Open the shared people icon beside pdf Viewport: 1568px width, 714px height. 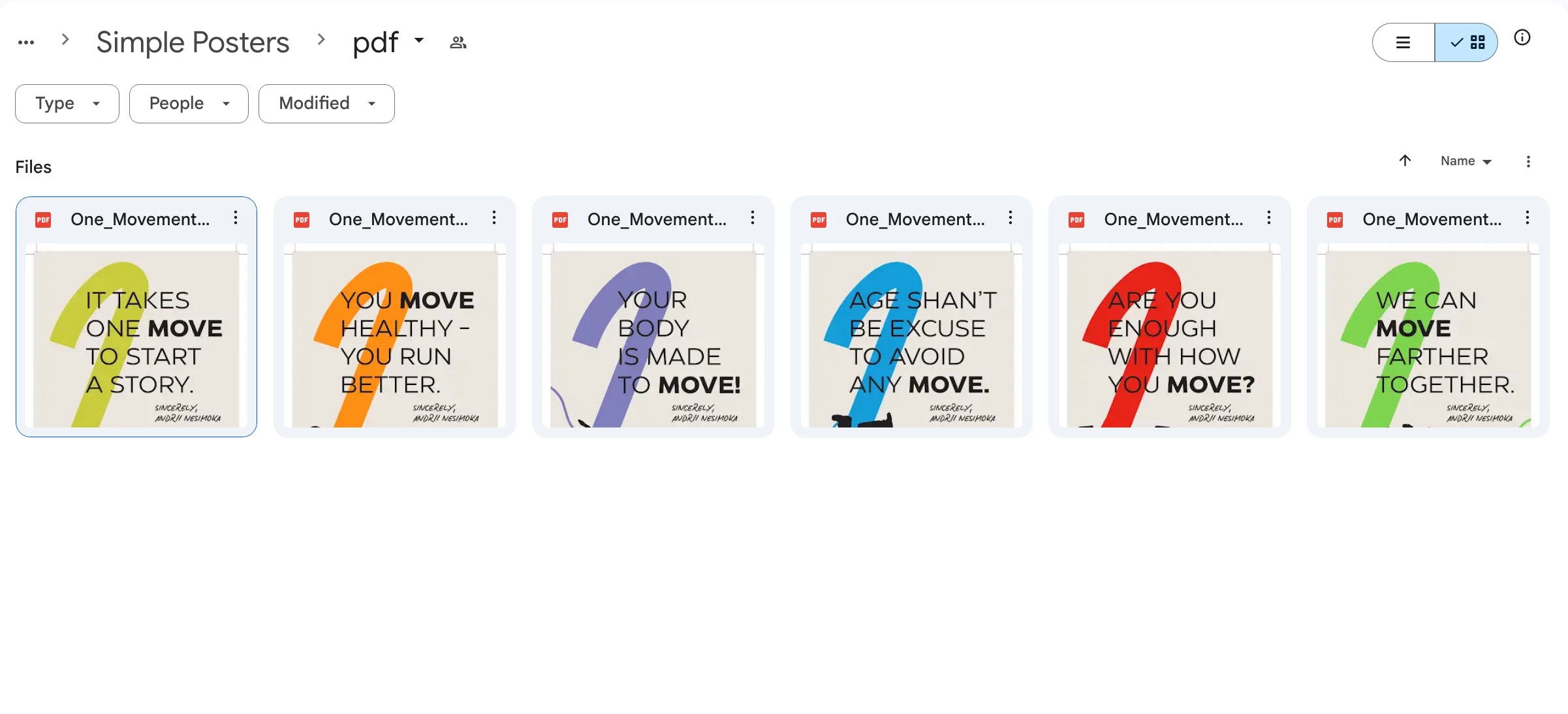coord(458,42)
